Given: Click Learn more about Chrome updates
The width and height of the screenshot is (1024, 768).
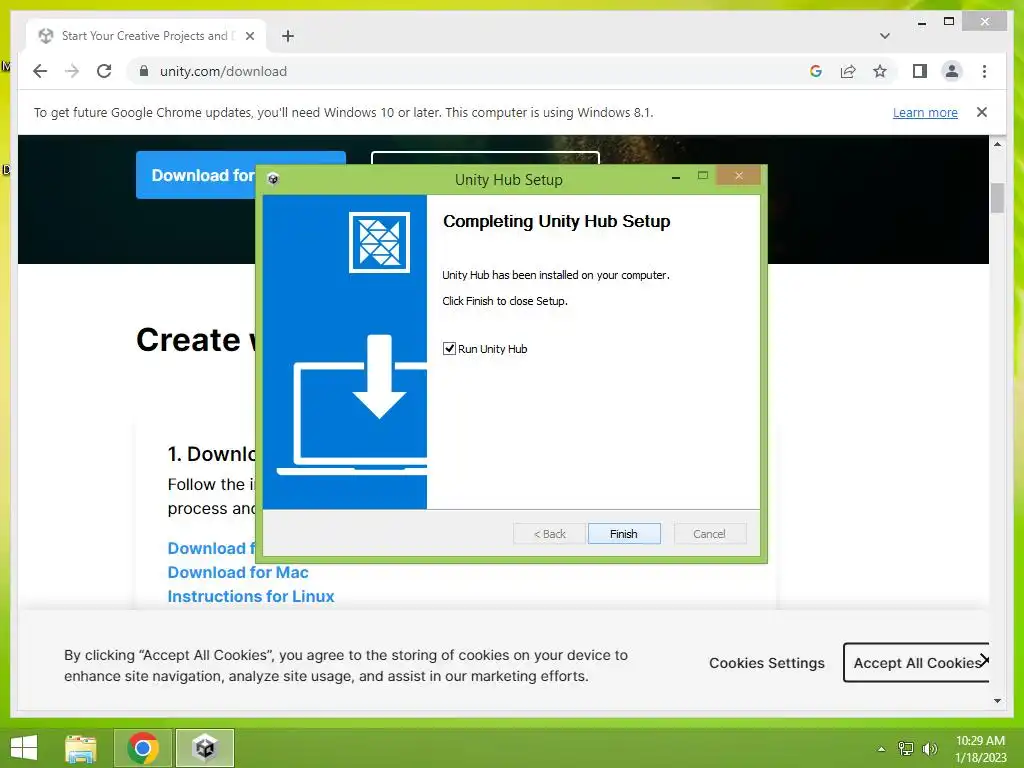Looking at the screenshot, I should [x=925, y=112].
